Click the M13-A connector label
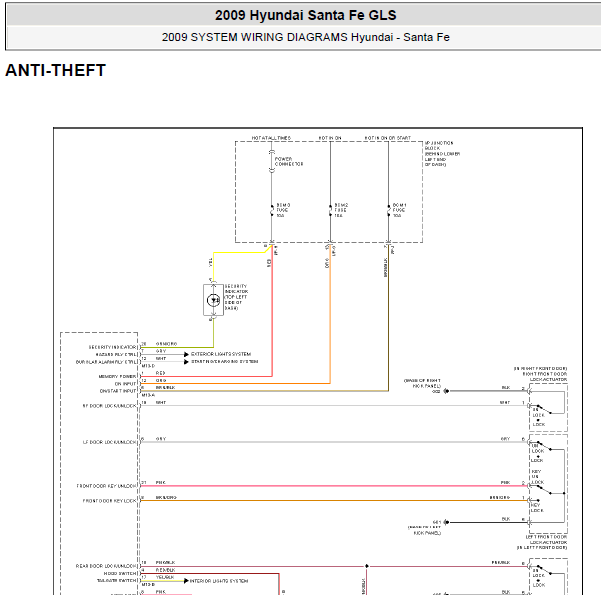The width and height of the screenshot is (601, 595). click(148, 395)
